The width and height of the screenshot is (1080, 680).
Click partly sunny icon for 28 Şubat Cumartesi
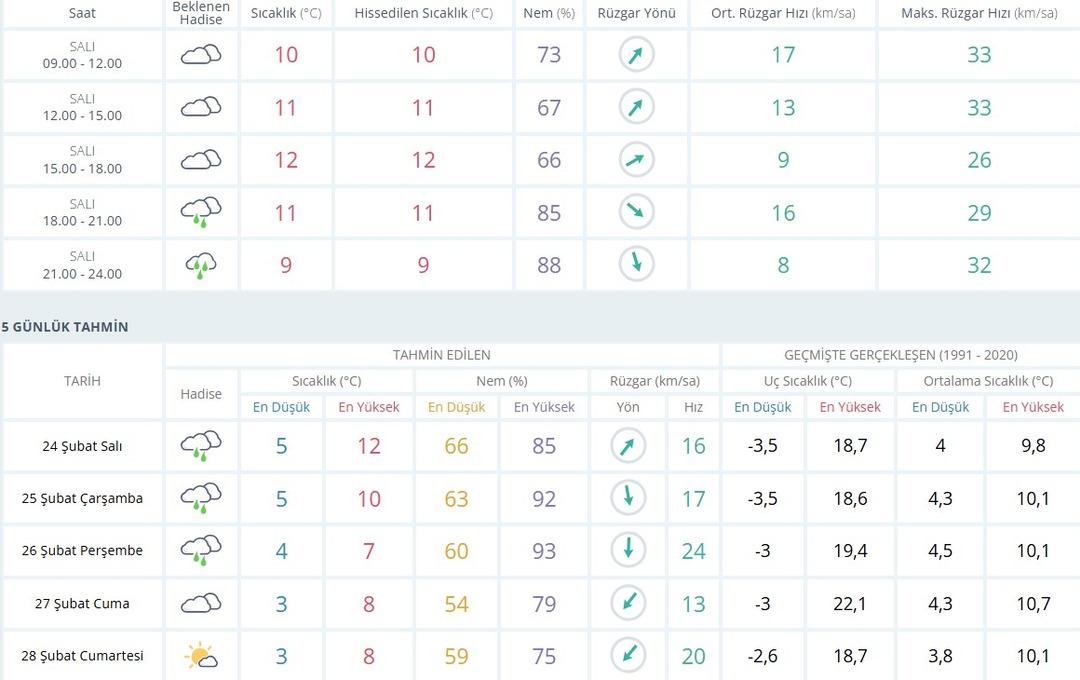pyautogui.click(x=201, y=656)
